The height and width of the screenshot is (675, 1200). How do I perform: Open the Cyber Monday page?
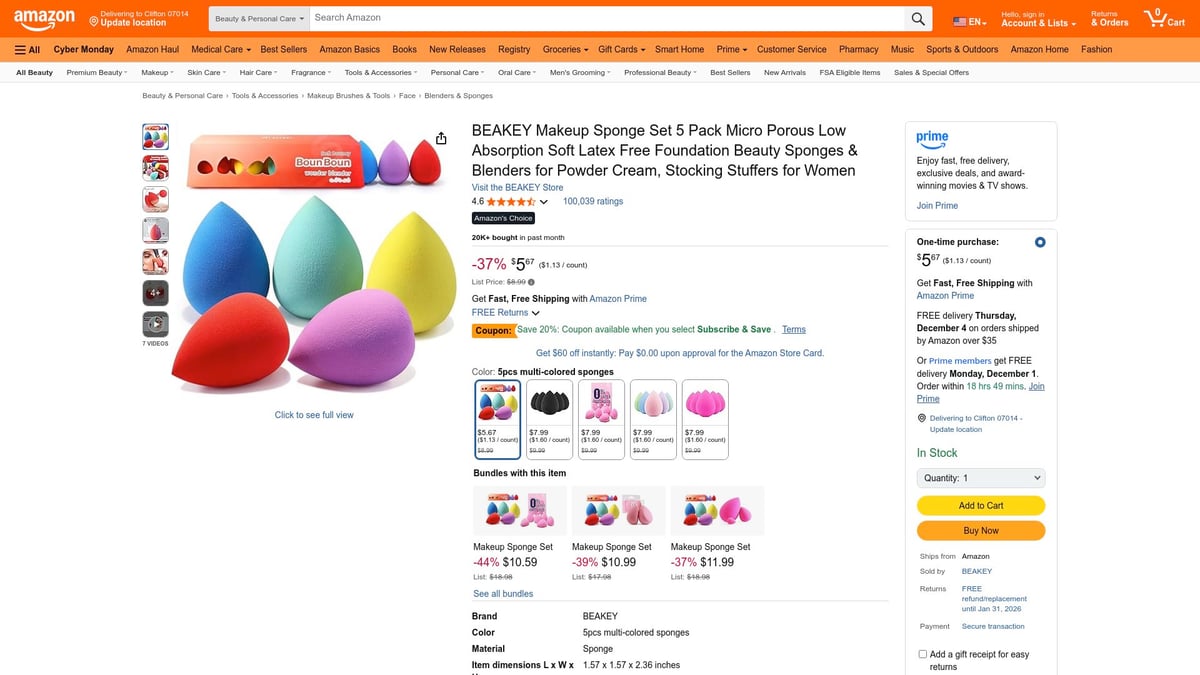point(83,48)
